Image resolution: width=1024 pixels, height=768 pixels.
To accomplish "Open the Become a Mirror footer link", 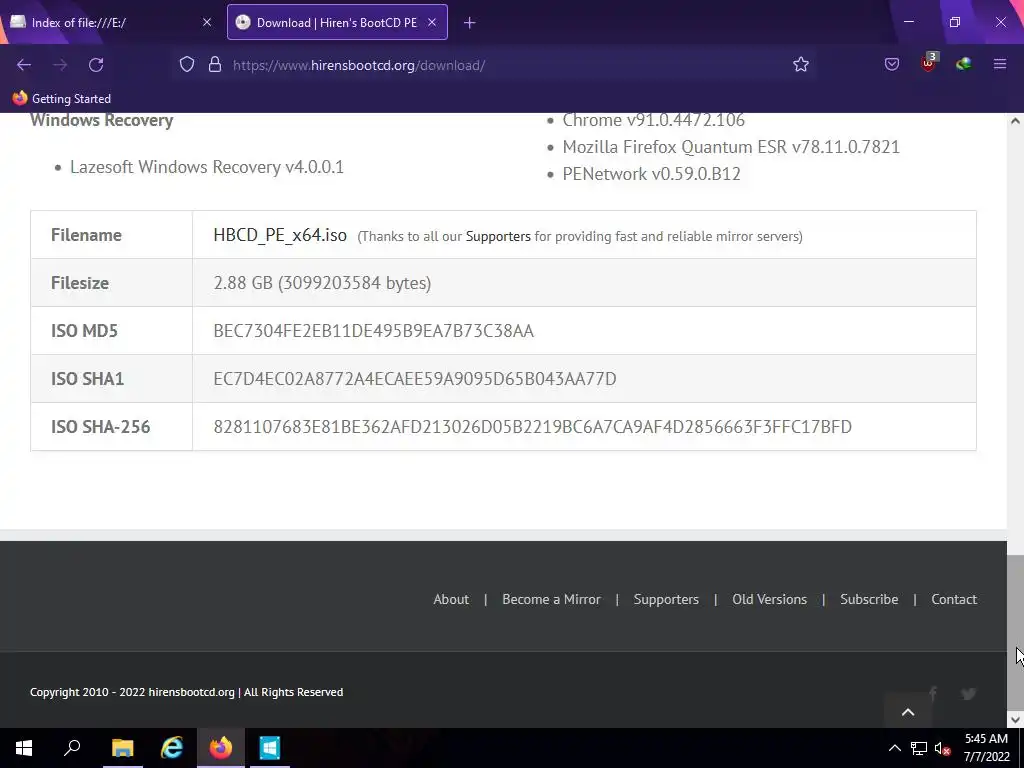I will tap(551, 599).
